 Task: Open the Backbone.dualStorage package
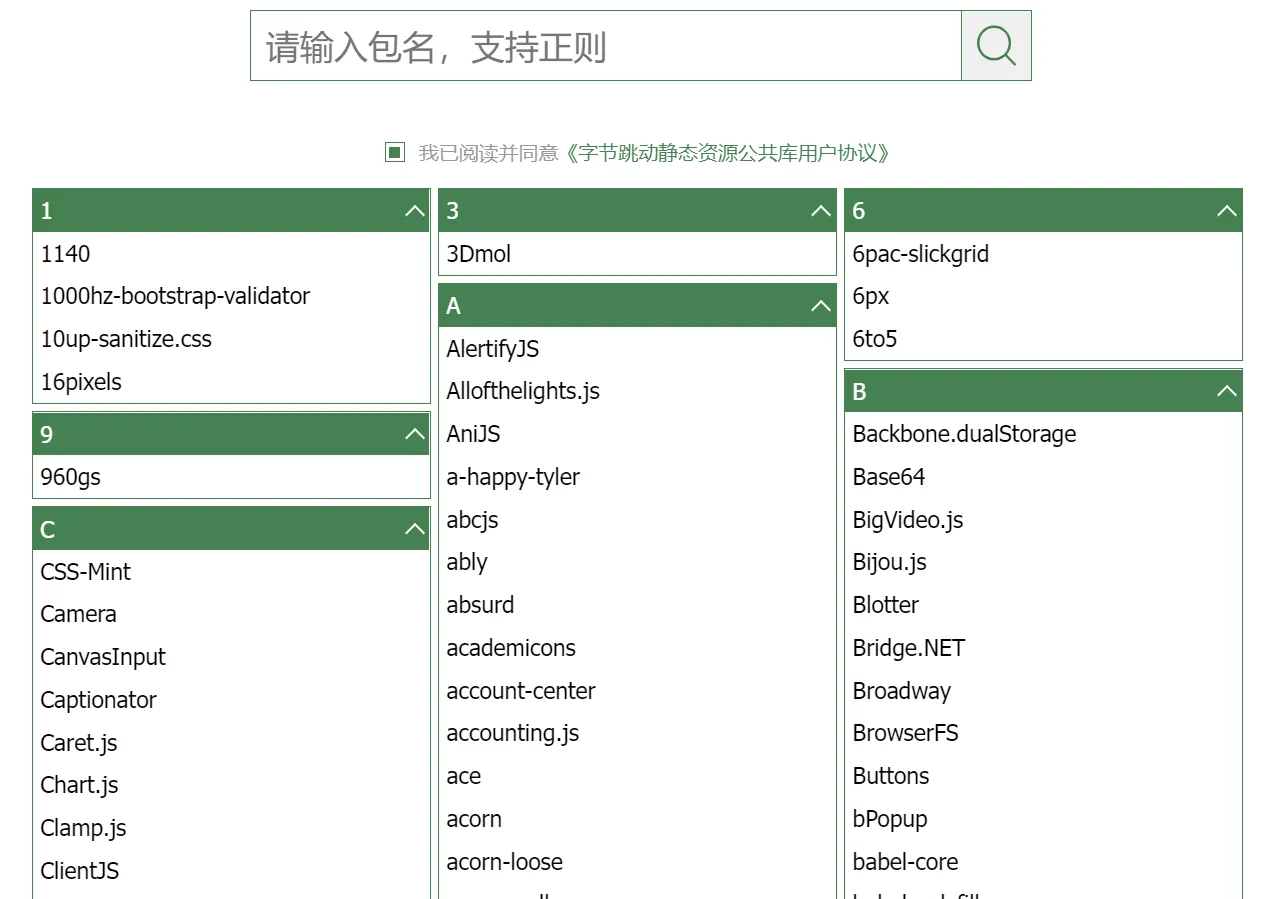point(964,434)
